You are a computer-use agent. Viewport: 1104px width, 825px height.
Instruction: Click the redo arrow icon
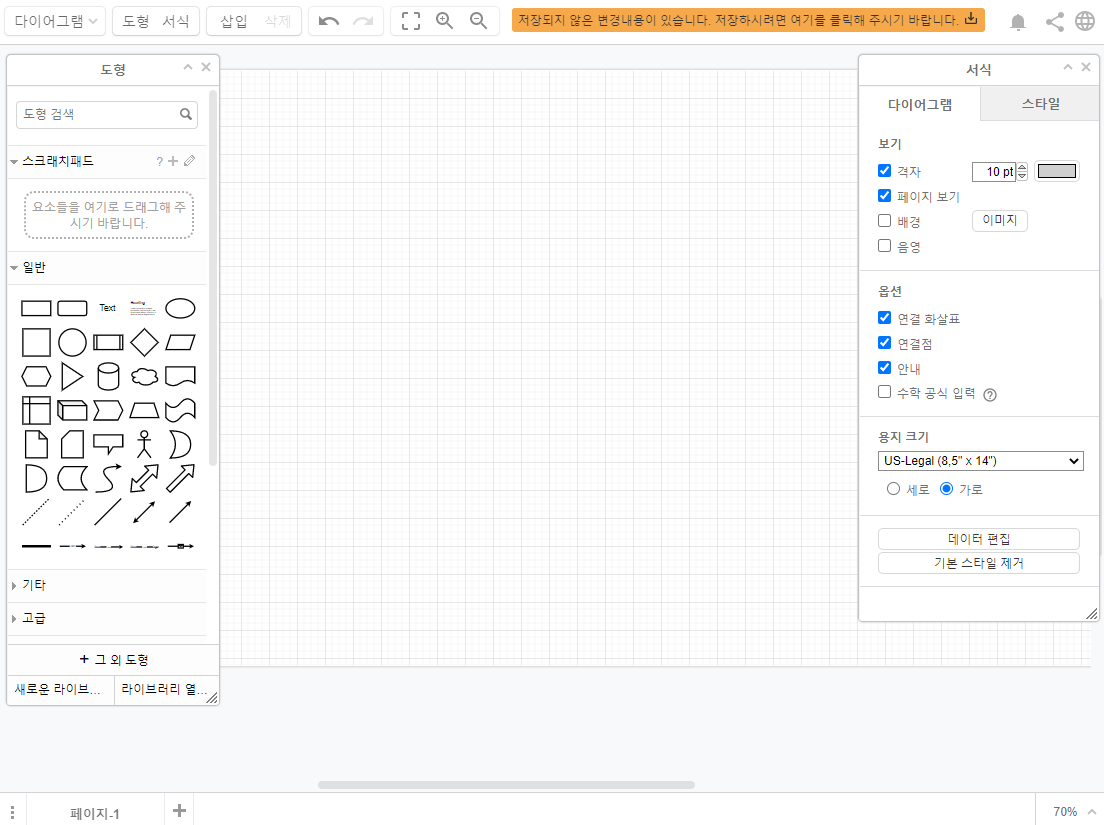363,21
